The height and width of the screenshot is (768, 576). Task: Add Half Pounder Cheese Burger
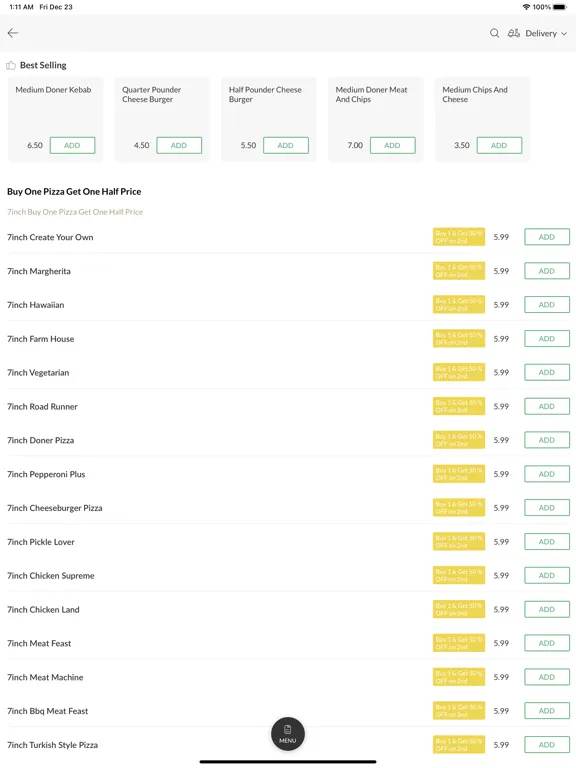286,145
